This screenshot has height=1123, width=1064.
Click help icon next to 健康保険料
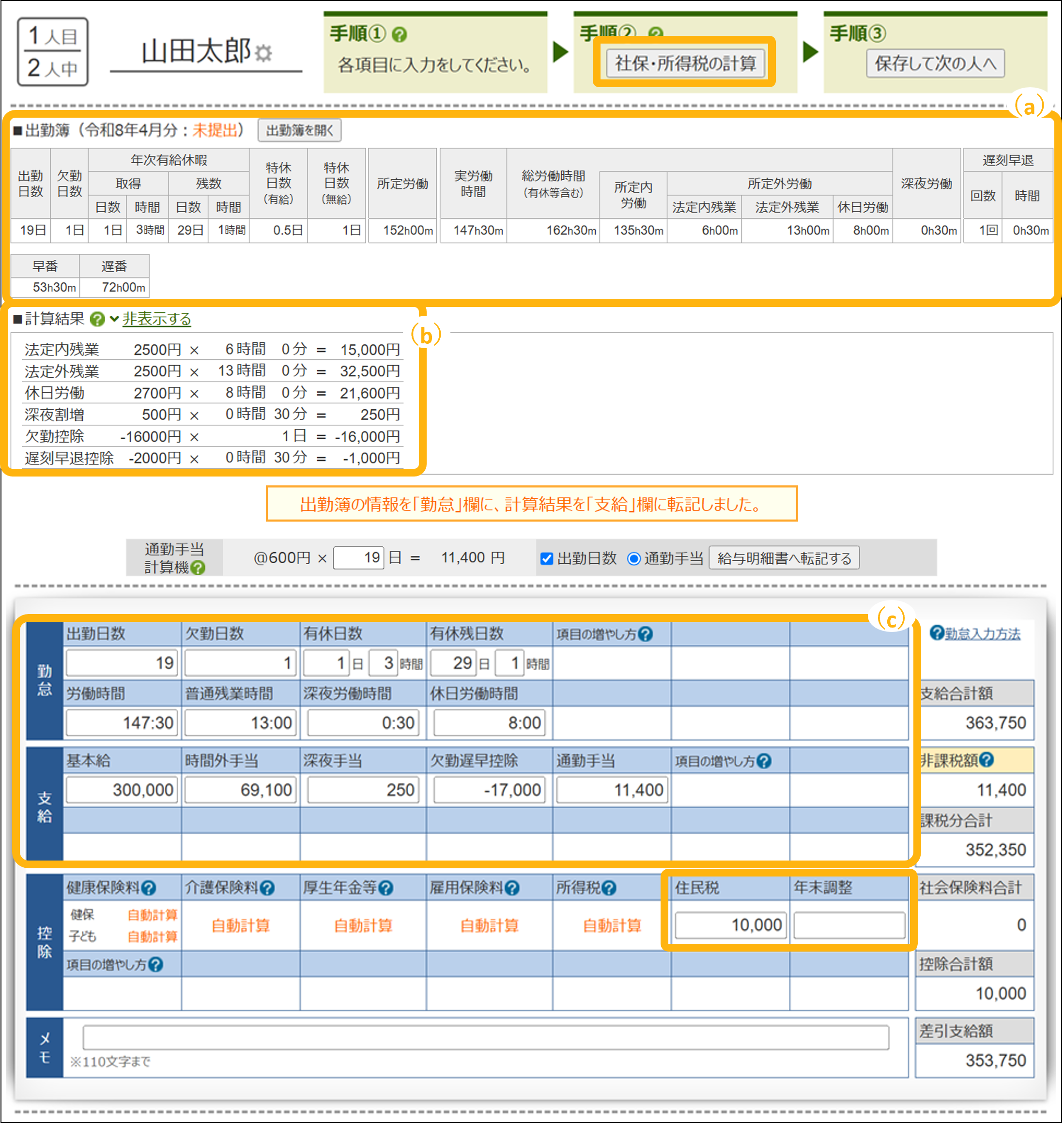click(x=149, y=888)
